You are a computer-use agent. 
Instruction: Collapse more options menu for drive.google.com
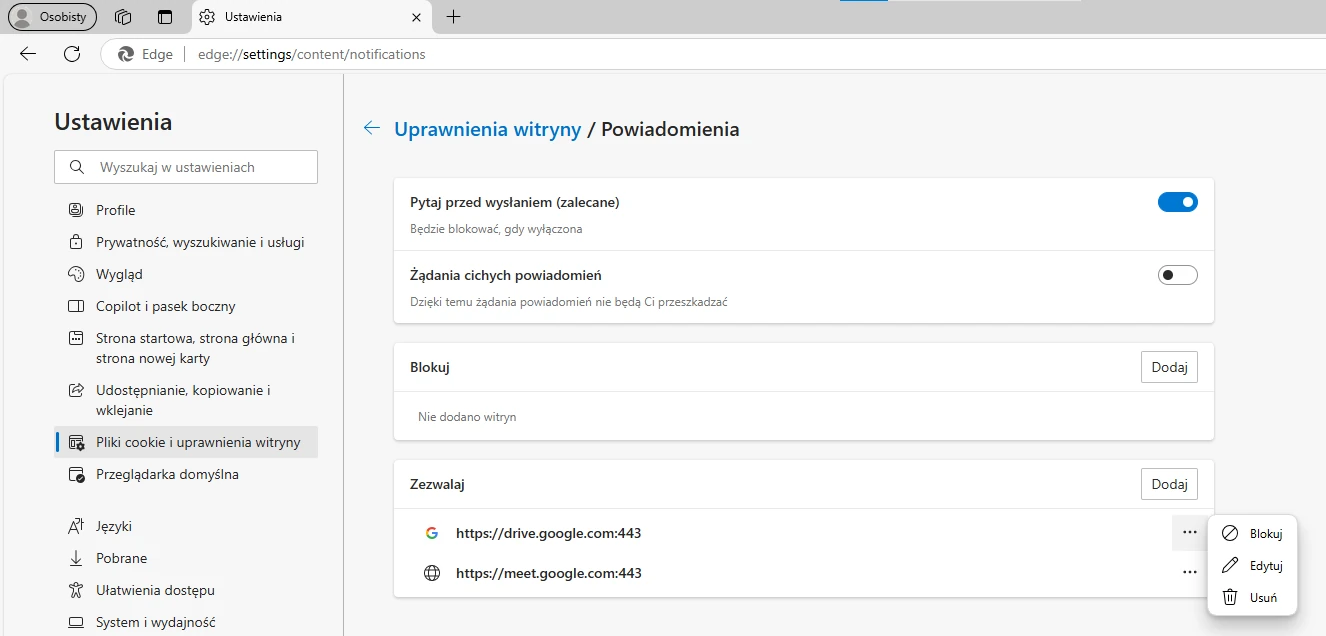coord(1189,533)
